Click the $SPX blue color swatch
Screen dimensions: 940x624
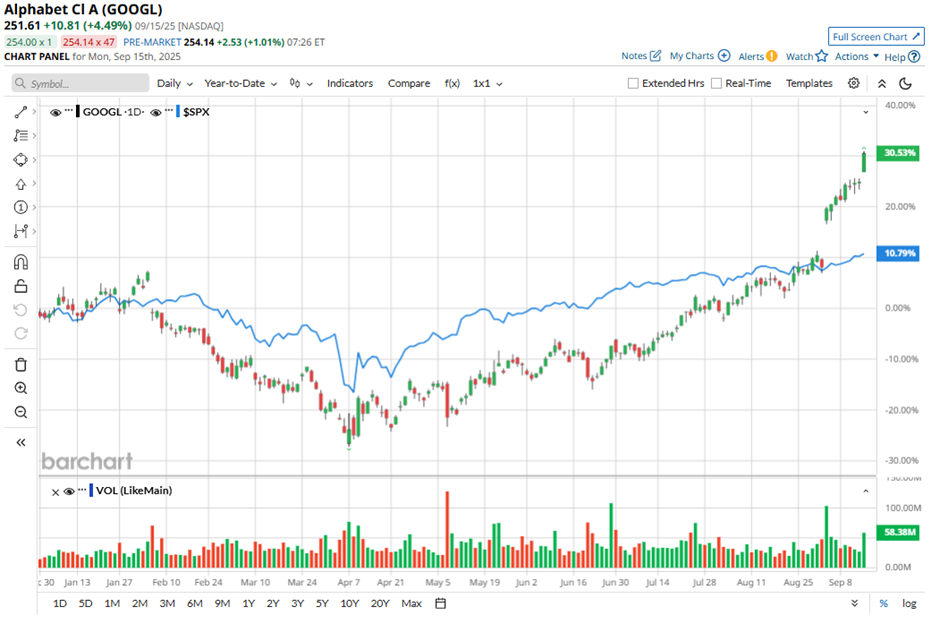click(178, 111)
